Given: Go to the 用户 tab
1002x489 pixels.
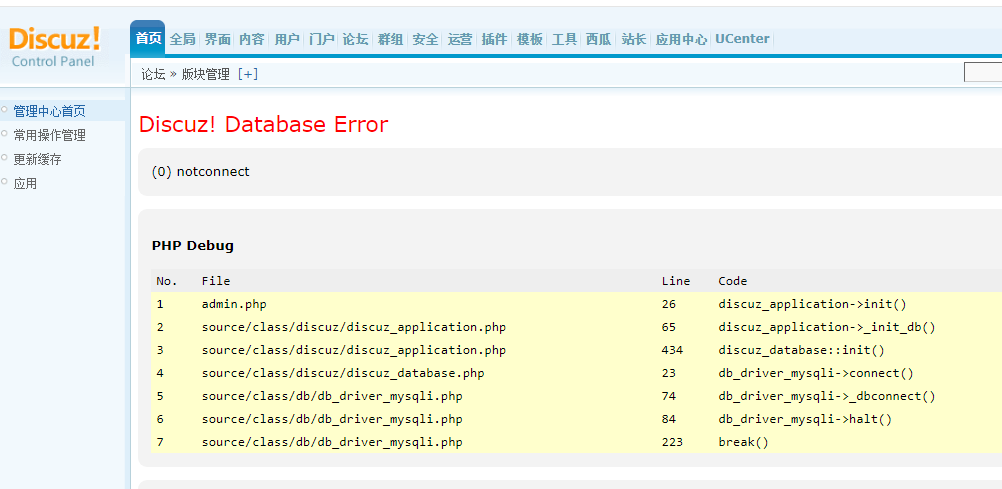Looking at the screenshot, I should (287, 39).
